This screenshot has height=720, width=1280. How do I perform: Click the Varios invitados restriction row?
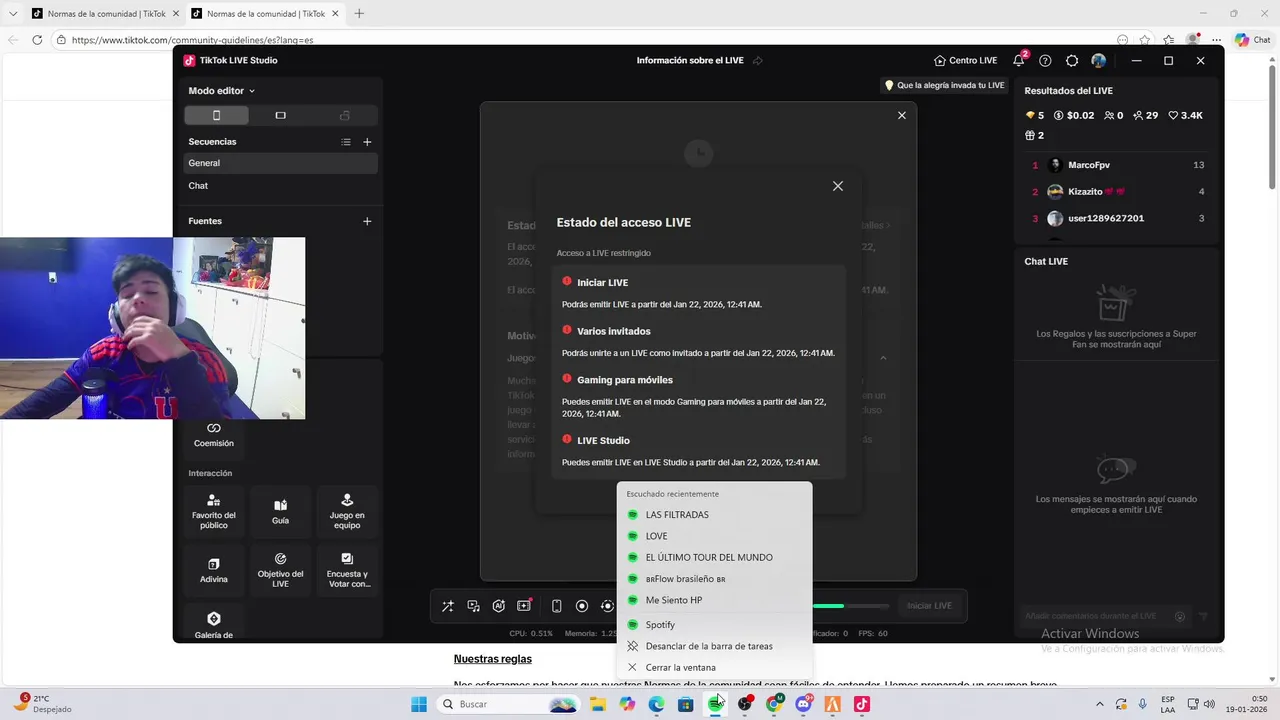click(698, 341)
